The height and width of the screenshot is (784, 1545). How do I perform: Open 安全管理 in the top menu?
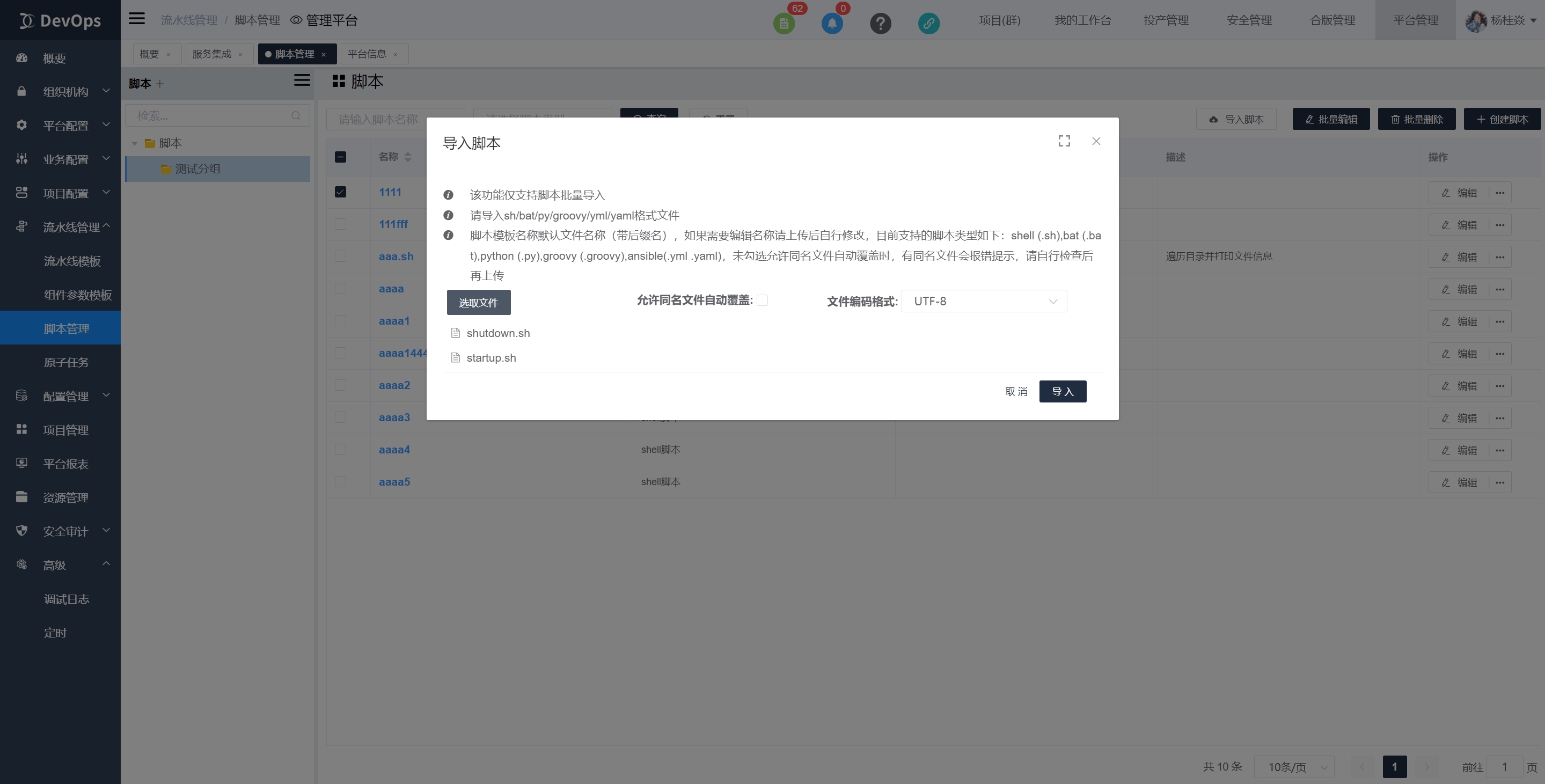click(1249, 20)
